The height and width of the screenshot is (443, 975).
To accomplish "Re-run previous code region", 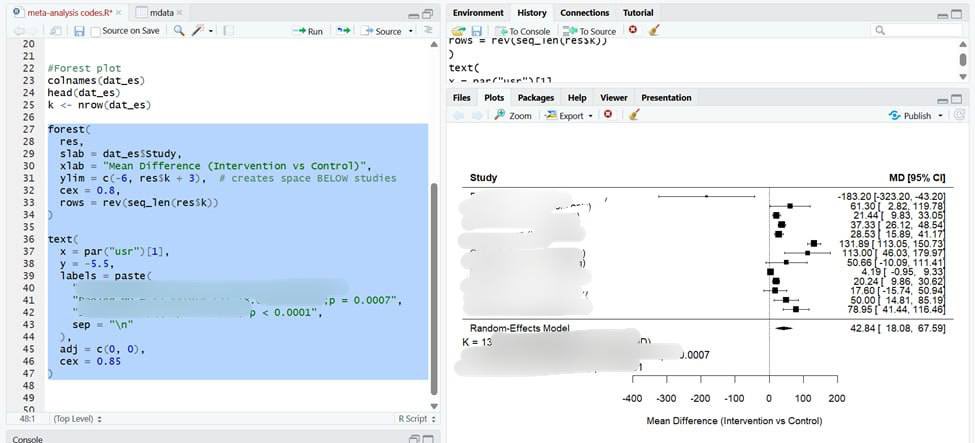I will click(343, 30).
